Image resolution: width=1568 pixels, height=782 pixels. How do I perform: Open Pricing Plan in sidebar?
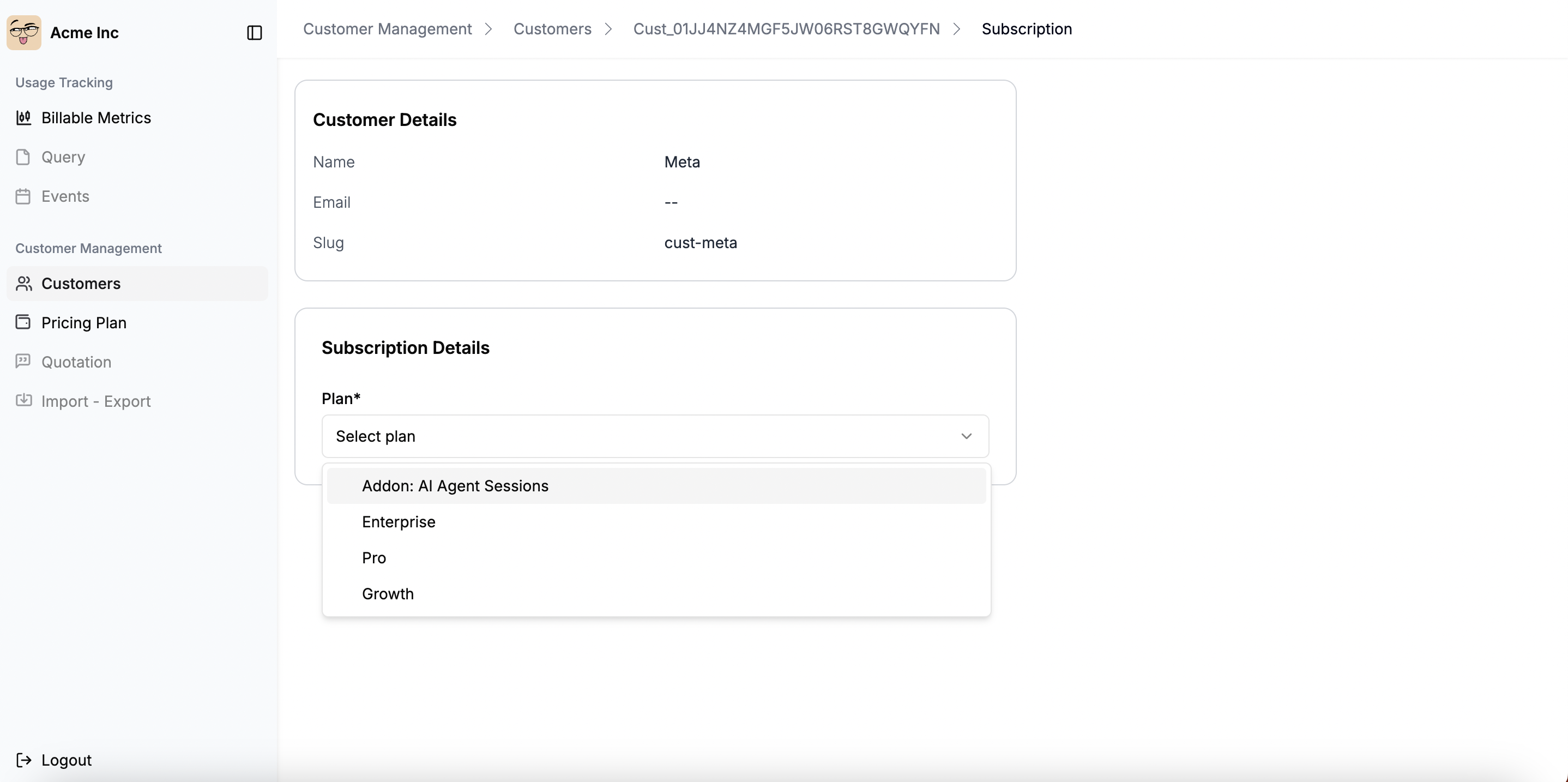coord(84,322)
